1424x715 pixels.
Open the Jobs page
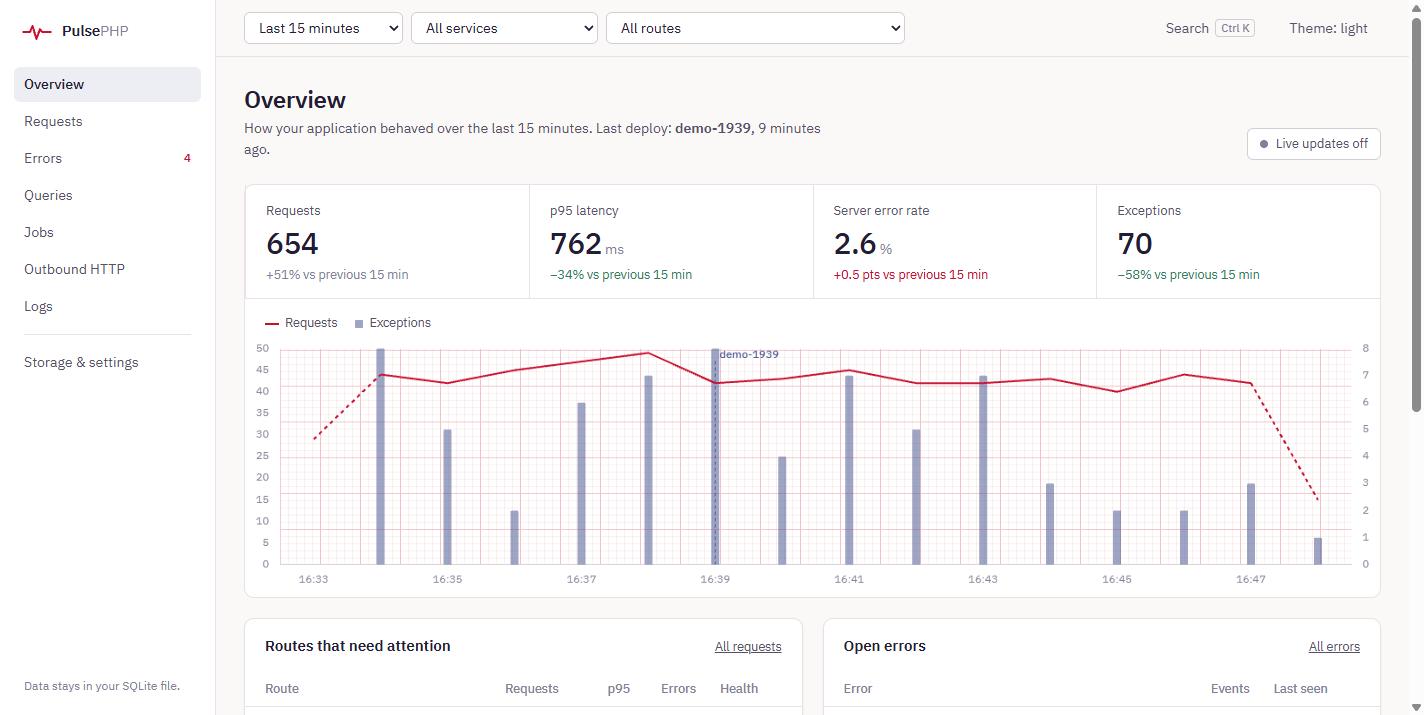[107, 232]
